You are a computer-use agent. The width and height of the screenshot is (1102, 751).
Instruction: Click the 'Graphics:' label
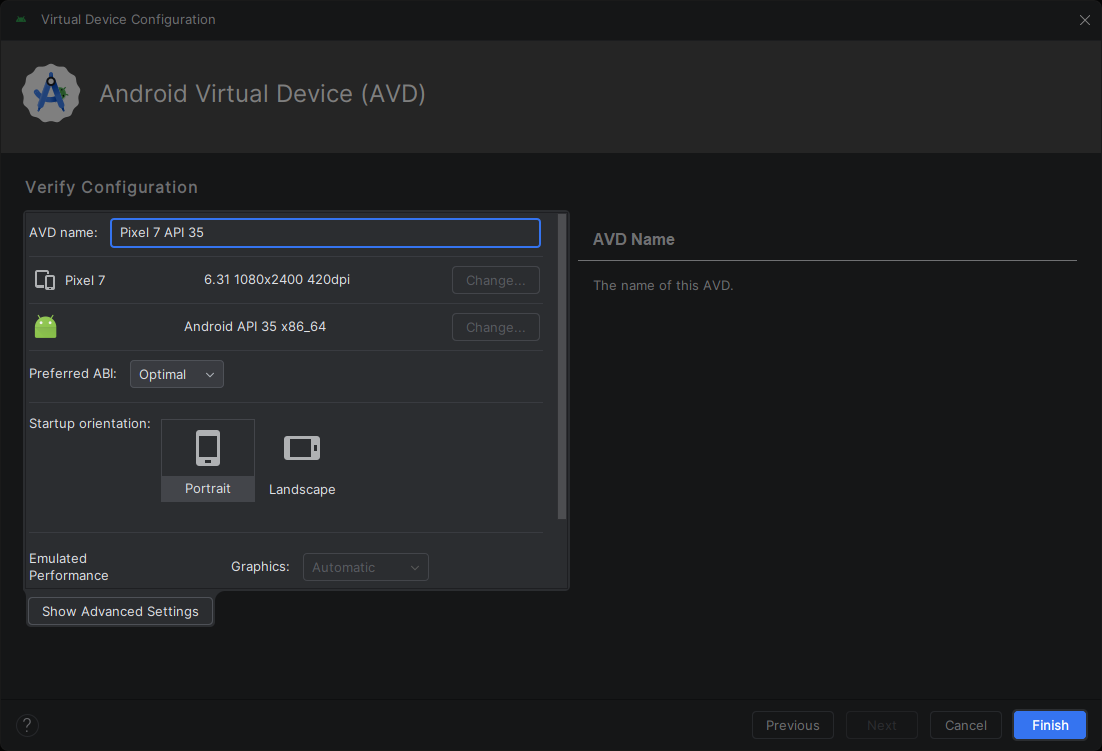click(x=260, y=566)
